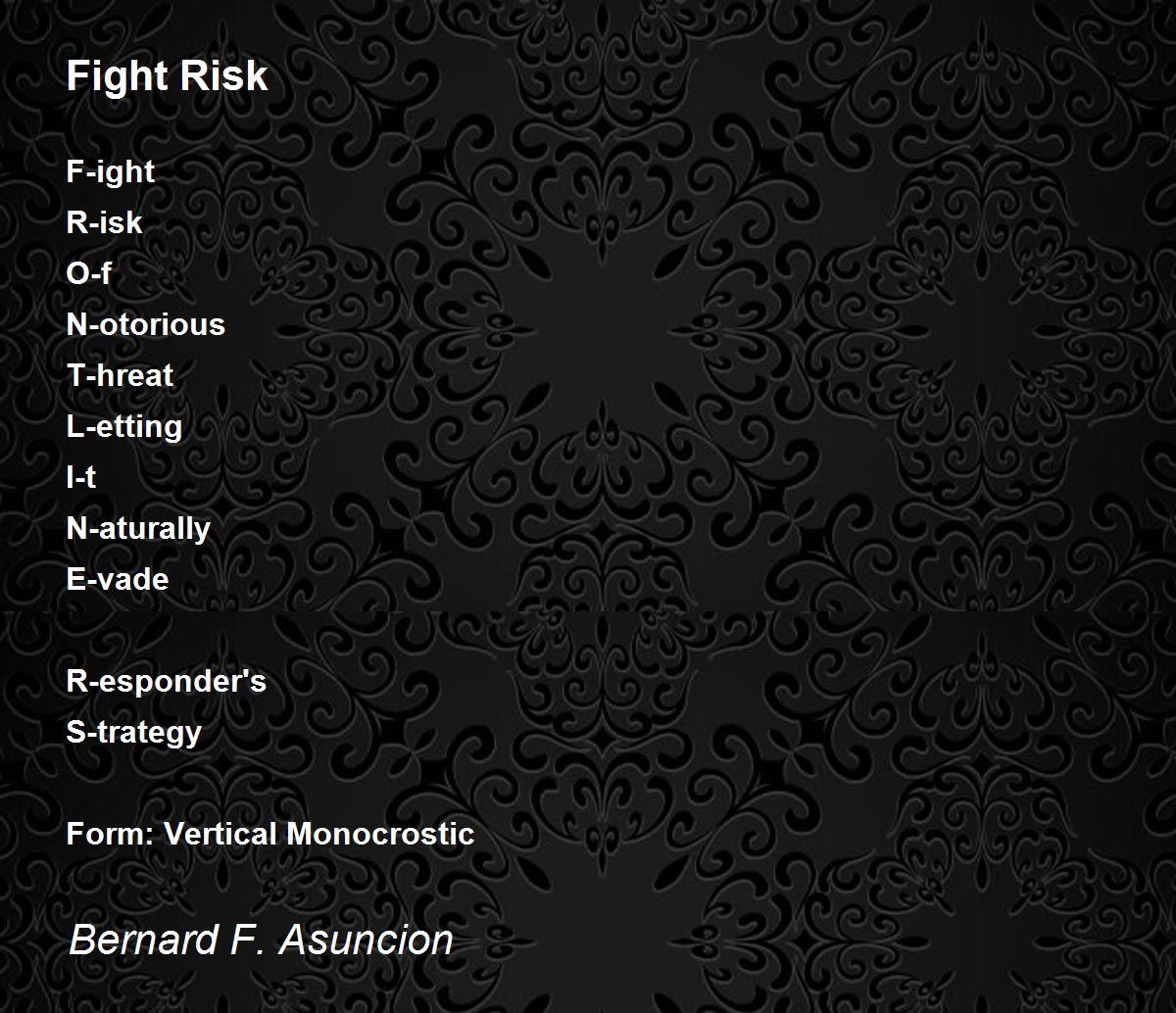Click the poem title Fight Risk

coord(167,75)
